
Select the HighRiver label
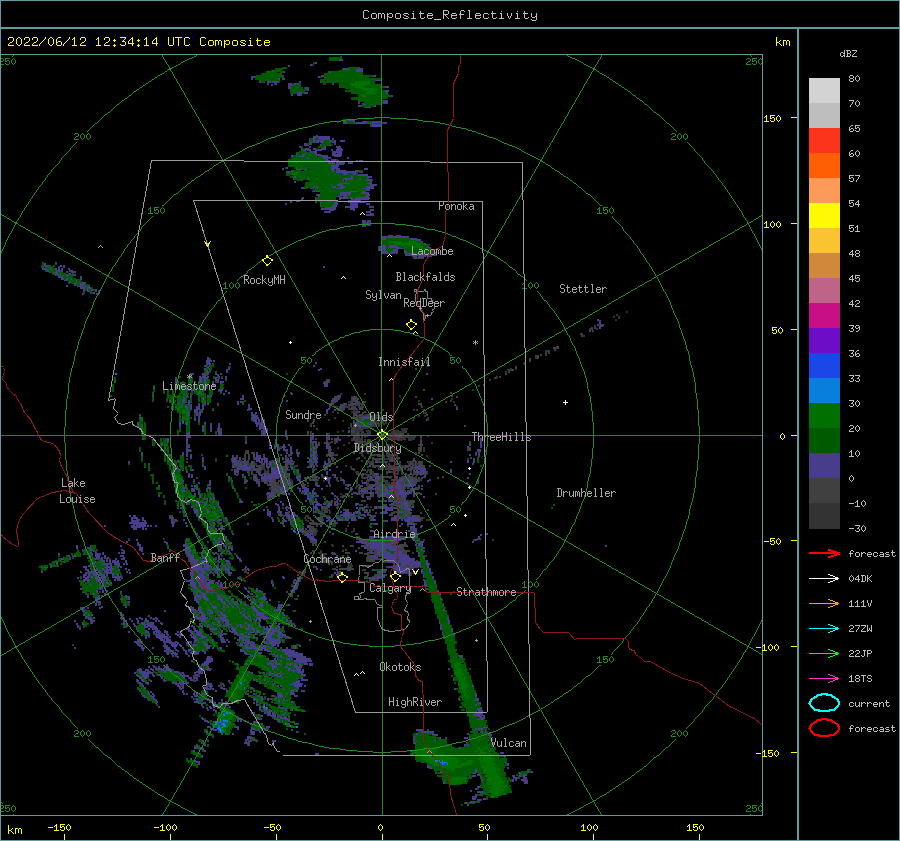coord(415,702)
